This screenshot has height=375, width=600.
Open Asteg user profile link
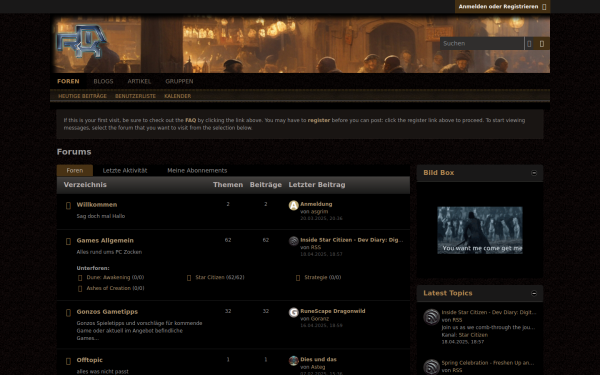[x=318, y=367]
